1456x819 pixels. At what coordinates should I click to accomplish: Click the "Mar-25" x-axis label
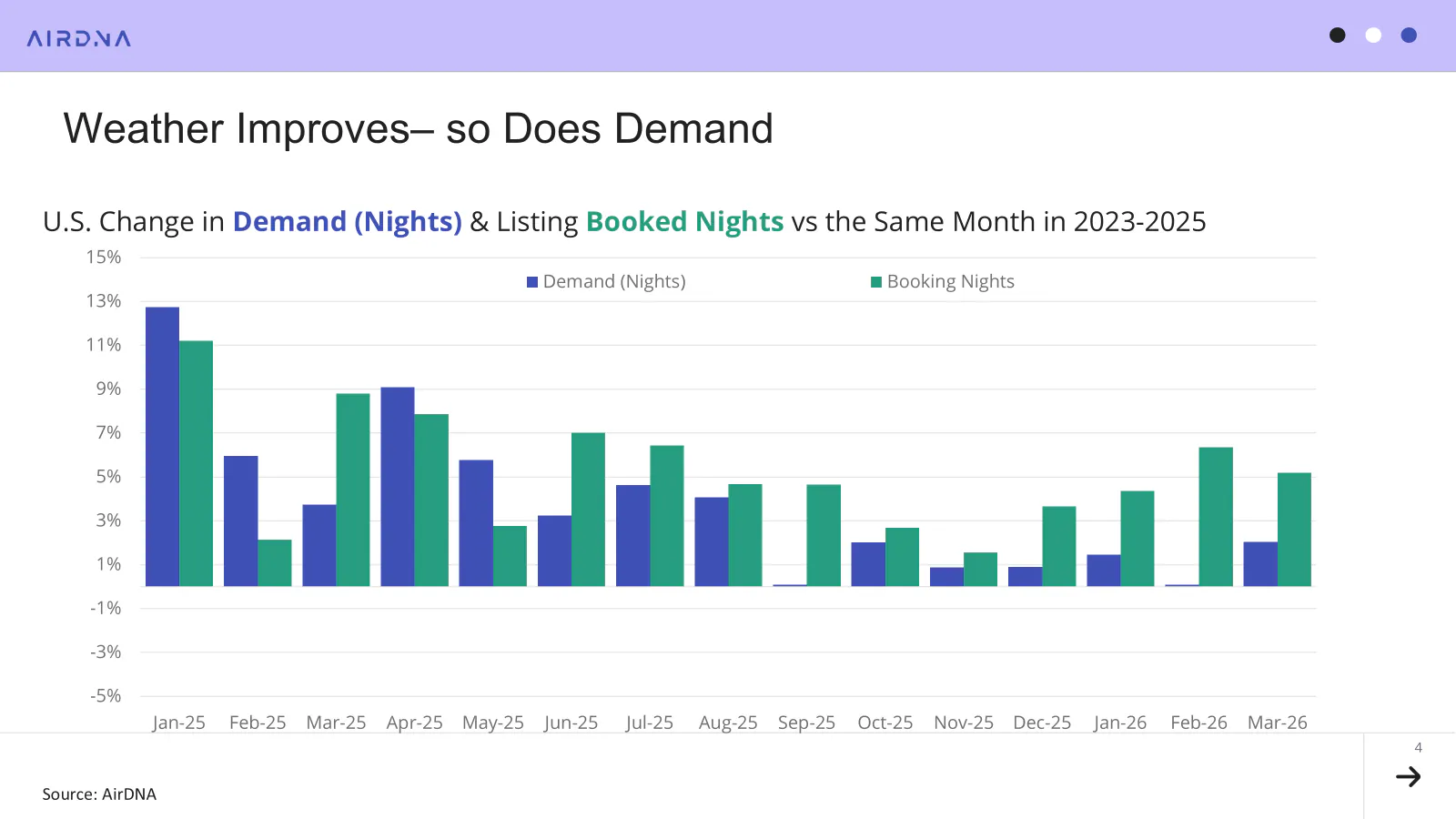(336, 723)
